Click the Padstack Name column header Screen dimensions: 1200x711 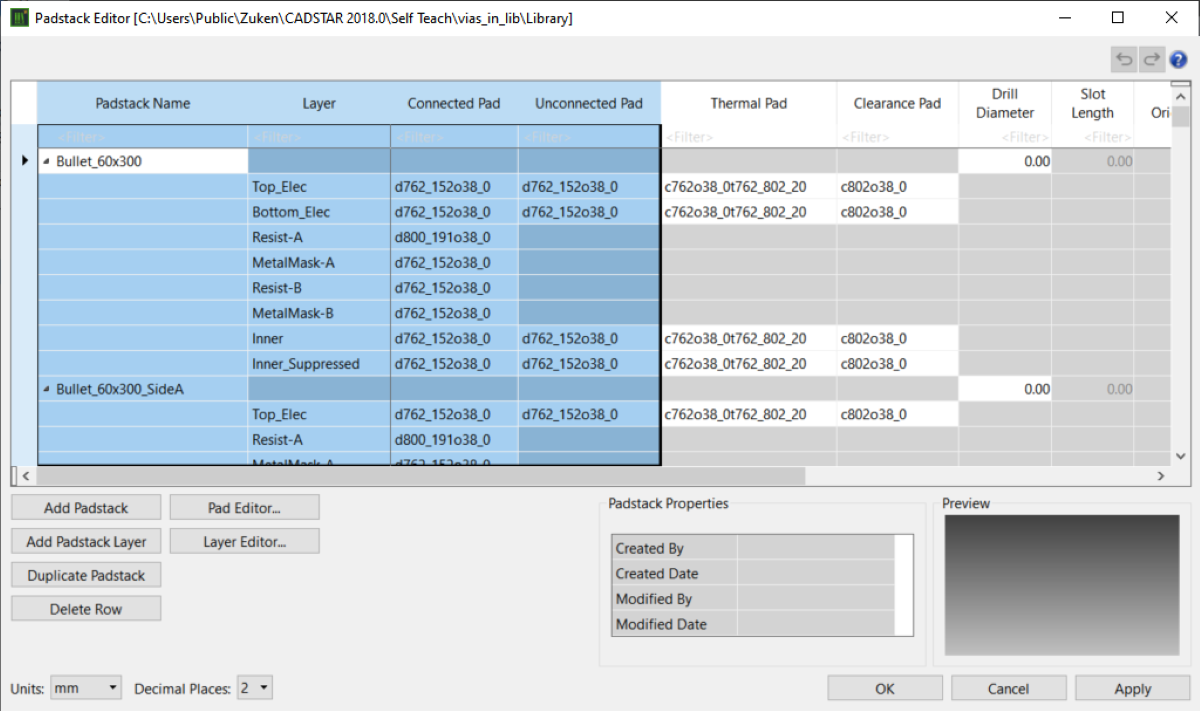click(x=142, y=103)
